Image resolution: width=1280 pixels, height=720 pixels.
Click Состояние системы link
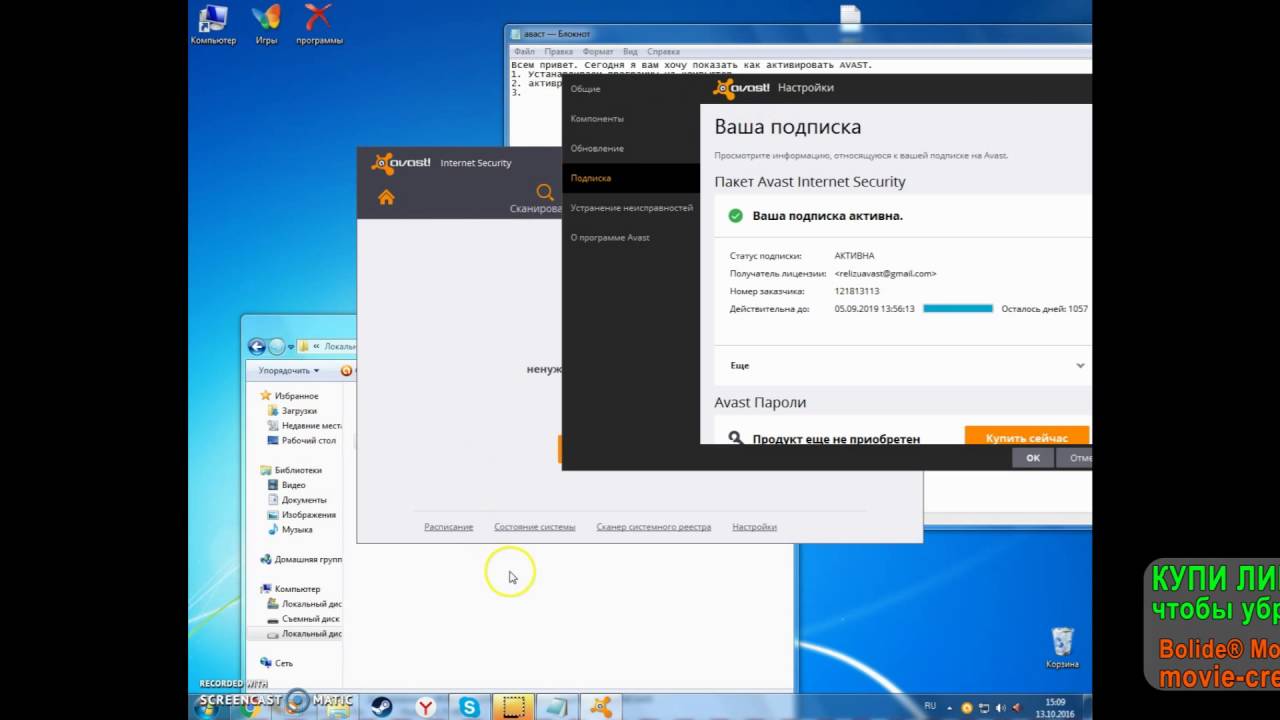(x=535, y=527)
